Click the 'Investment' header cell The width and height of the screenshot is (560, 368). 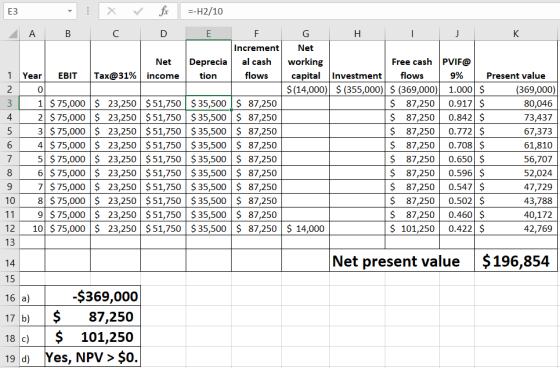tap(357, 61)
